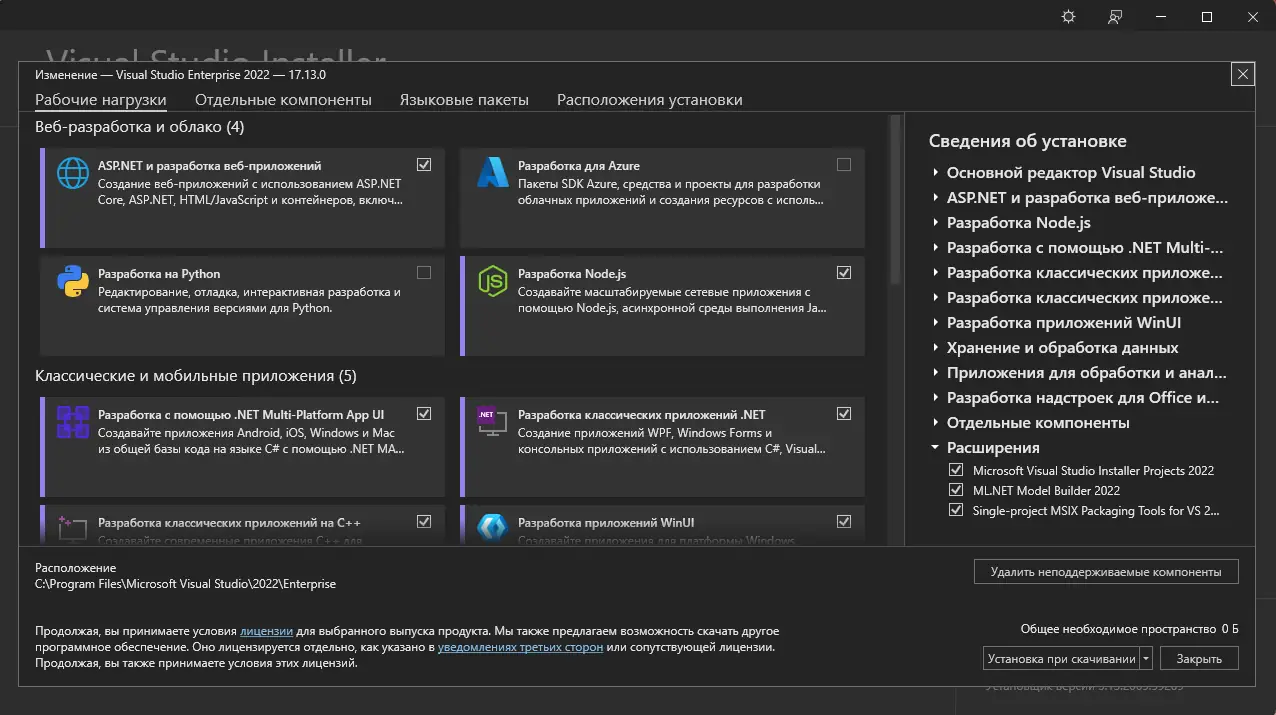Image resolution: width=1276 pixels, height=715 pixels.
Task: Open the Языковые пакеты tab
Action: [464, 100]
